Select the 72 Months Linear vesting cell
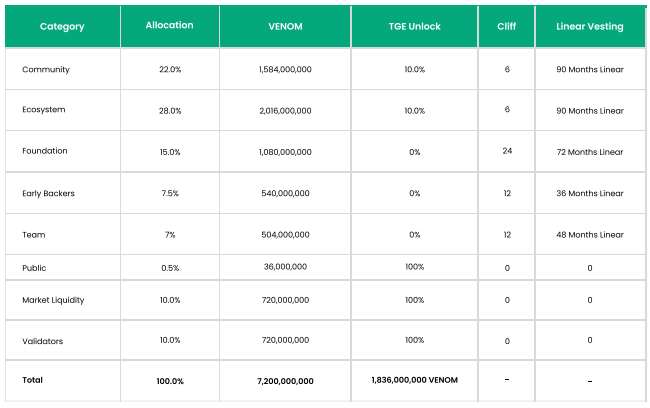 tap(589, 152)
